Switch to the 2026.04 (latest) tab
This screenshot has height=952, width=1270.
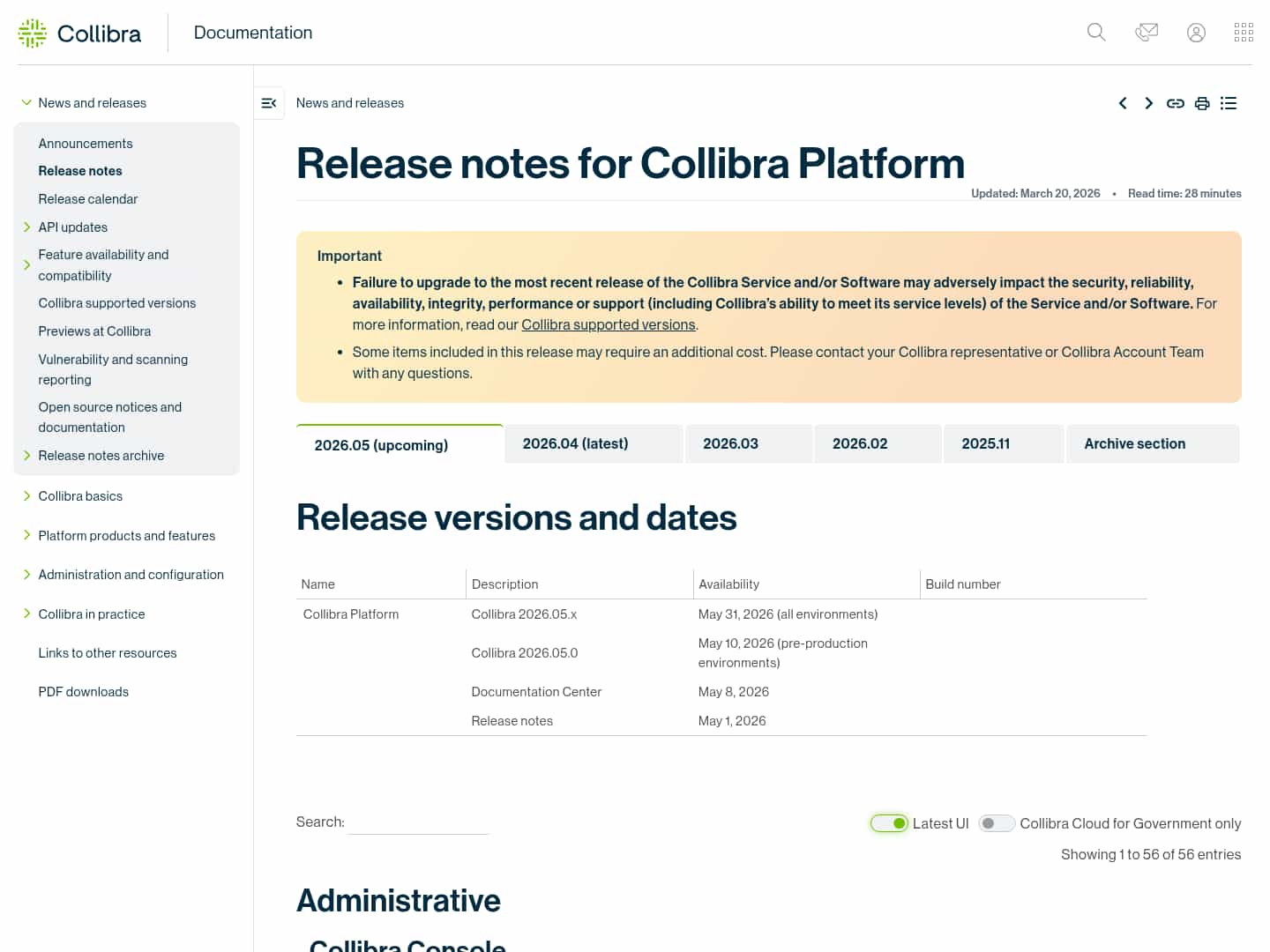[594, 443]
